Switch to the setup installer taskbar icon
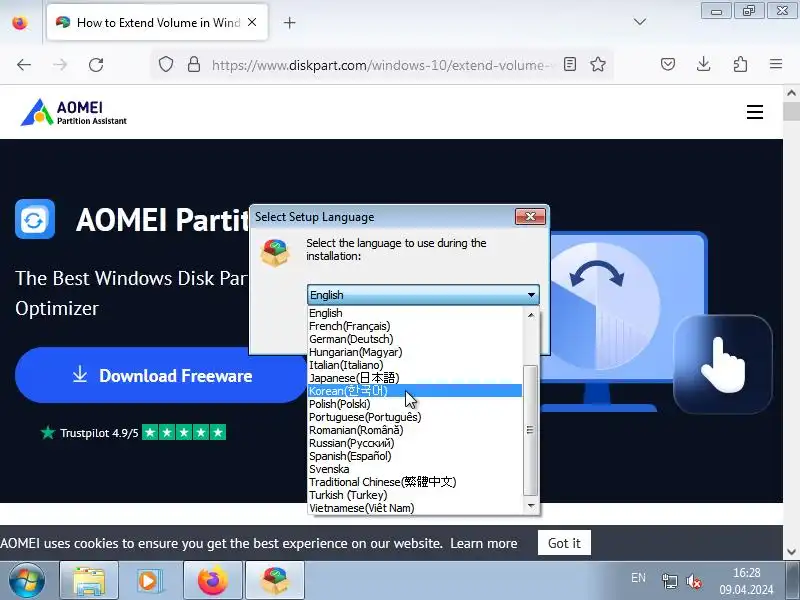The width and height of the screenshot is (800, 600). click(275, 581)
